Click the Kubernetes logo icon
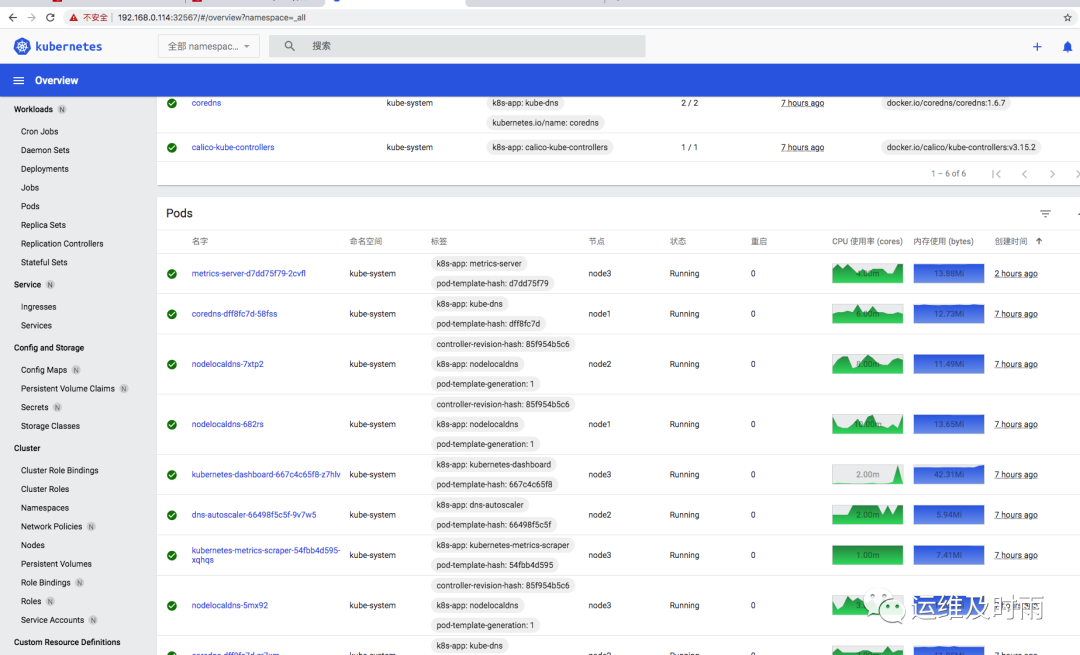This screenshot has width=1080, height=655. 22,46
